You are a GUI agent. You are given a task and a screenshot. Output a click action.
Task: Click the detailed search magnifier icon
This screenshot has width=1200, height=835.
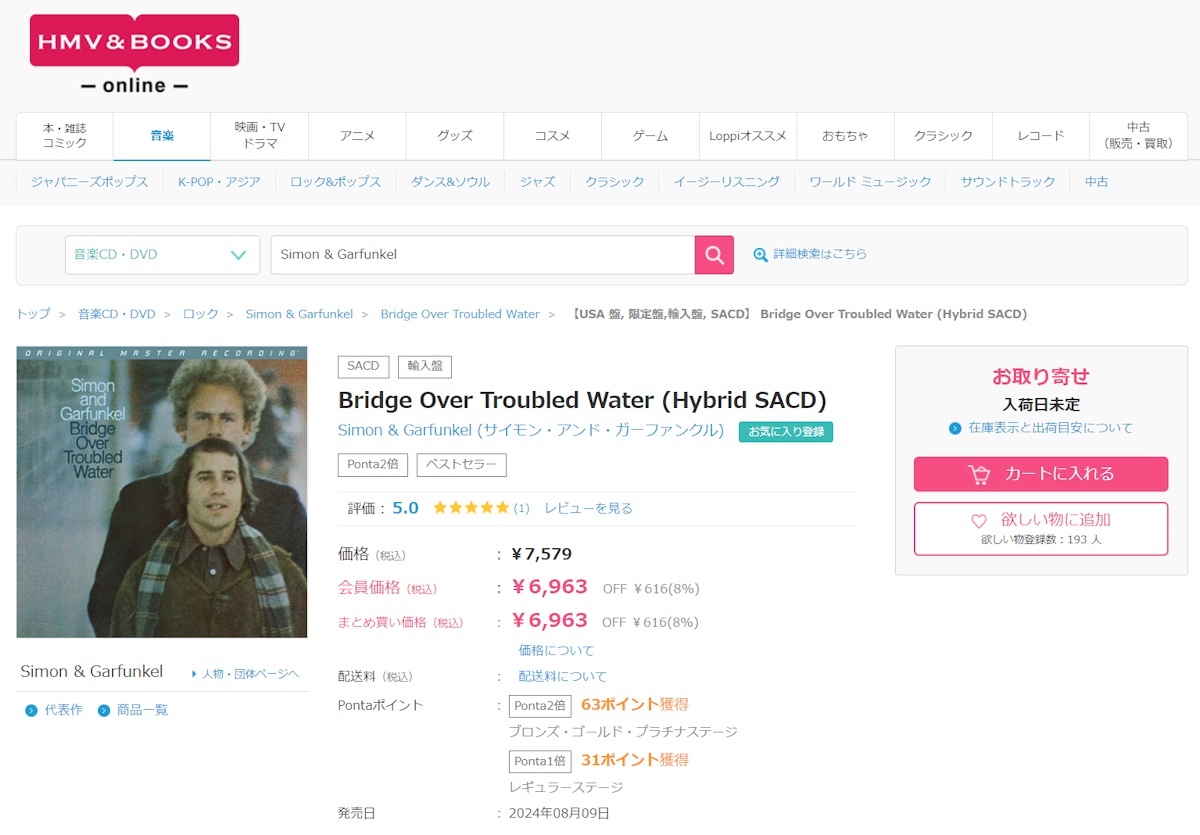point(761,255)
